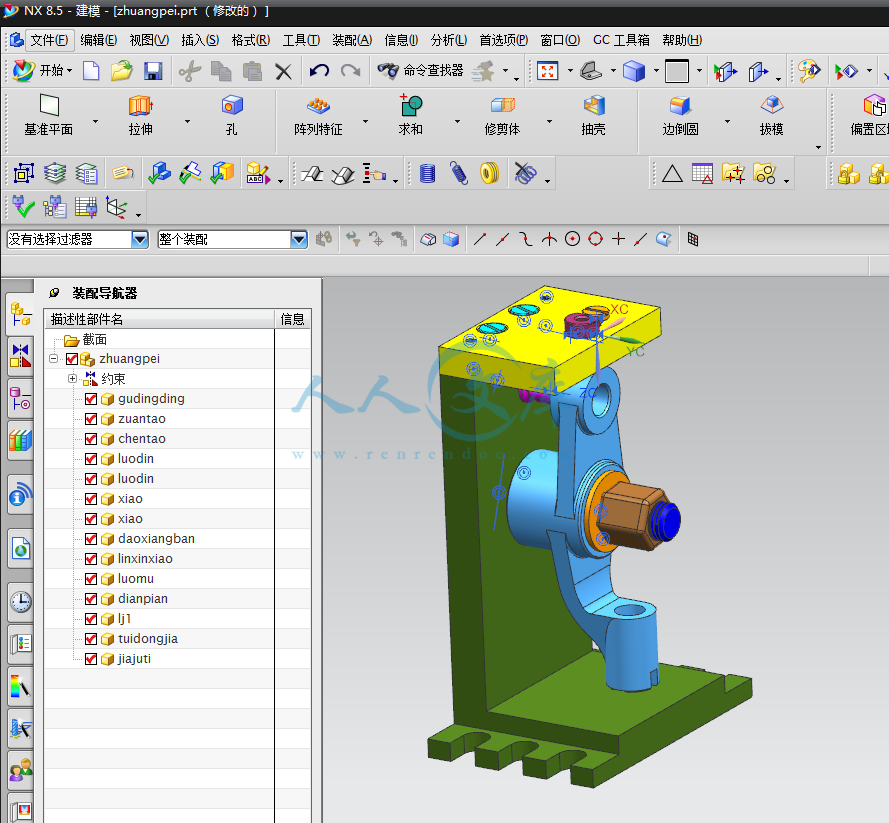
Task: Open the 阵列特征 dropdown arrow
Action: (x=365, y=121)
